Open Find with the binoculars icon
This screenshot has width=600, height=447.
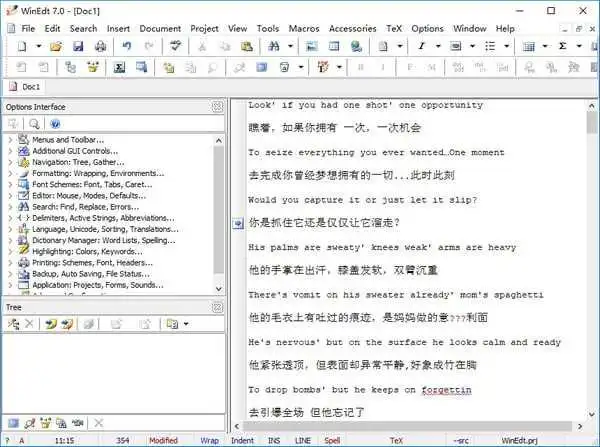pos(274,46)
